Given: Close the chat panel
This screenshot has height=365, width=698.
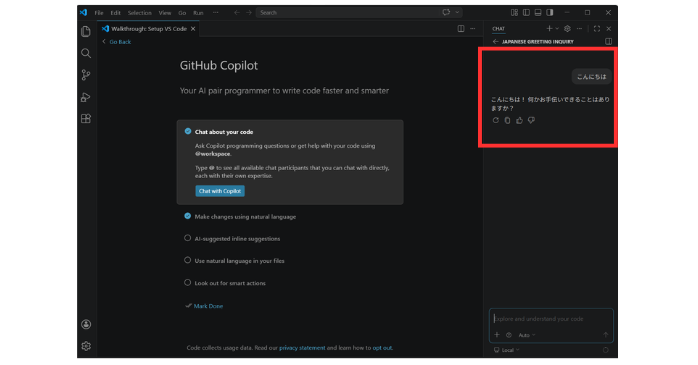Looking at the screenshot, I should click(609, 28).
